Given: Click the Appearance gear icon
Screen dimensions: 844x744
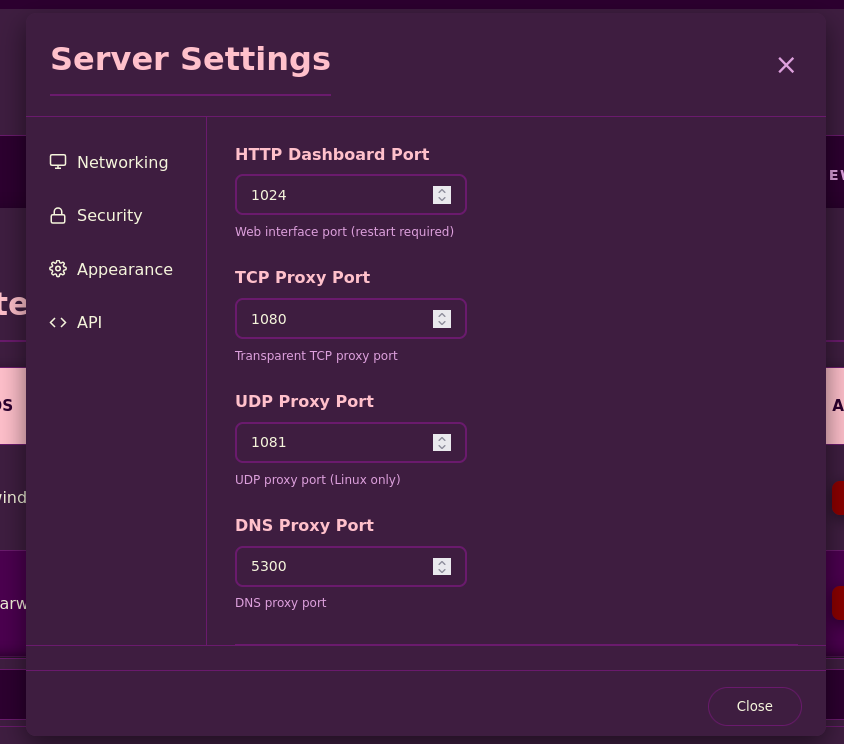Looking at the screenshot, I should pos(58,269).
